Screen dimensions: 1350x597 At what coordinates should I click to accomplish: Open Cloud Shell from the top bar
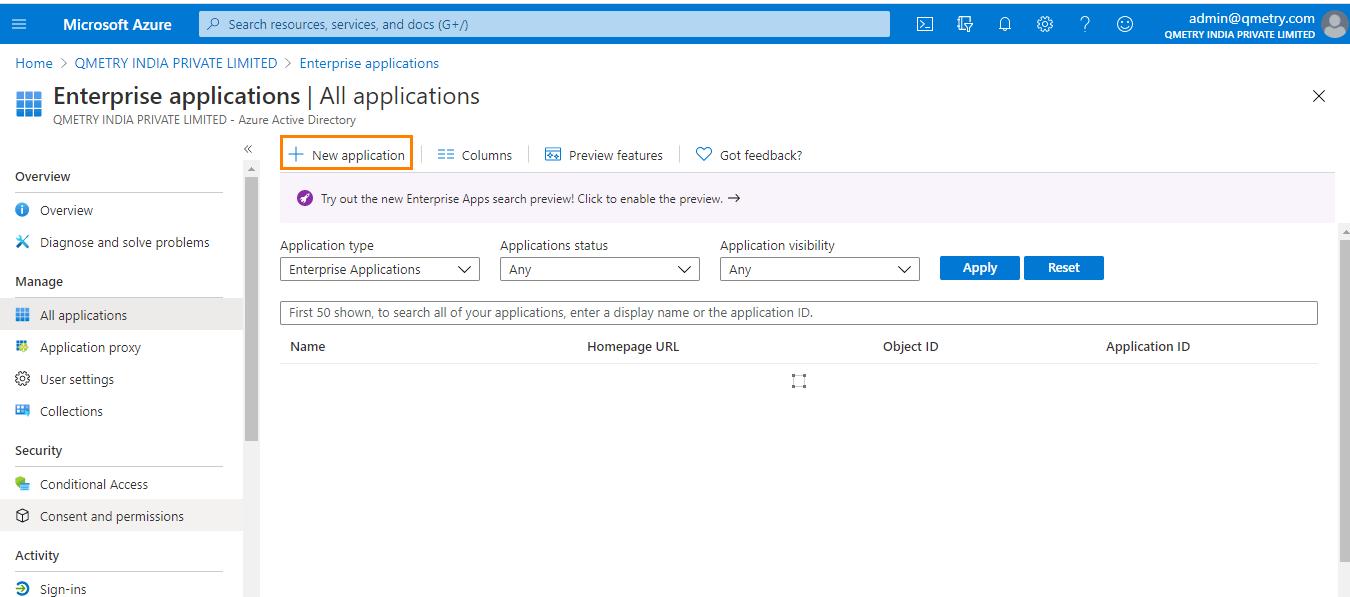(x=924, y=23)
